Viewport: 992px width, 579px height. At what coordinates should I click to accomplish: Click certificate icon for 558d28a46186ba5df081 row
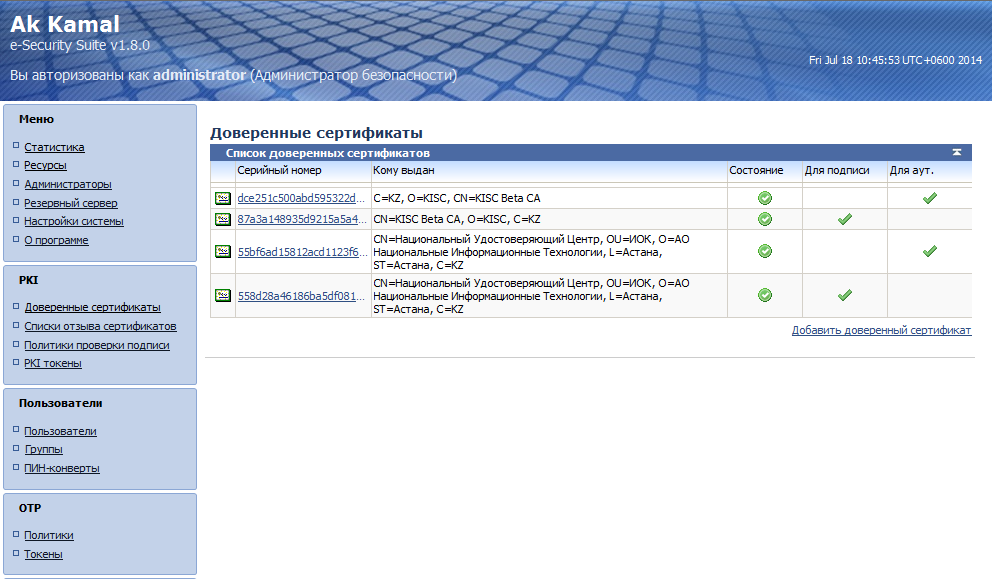coord(223,295)
